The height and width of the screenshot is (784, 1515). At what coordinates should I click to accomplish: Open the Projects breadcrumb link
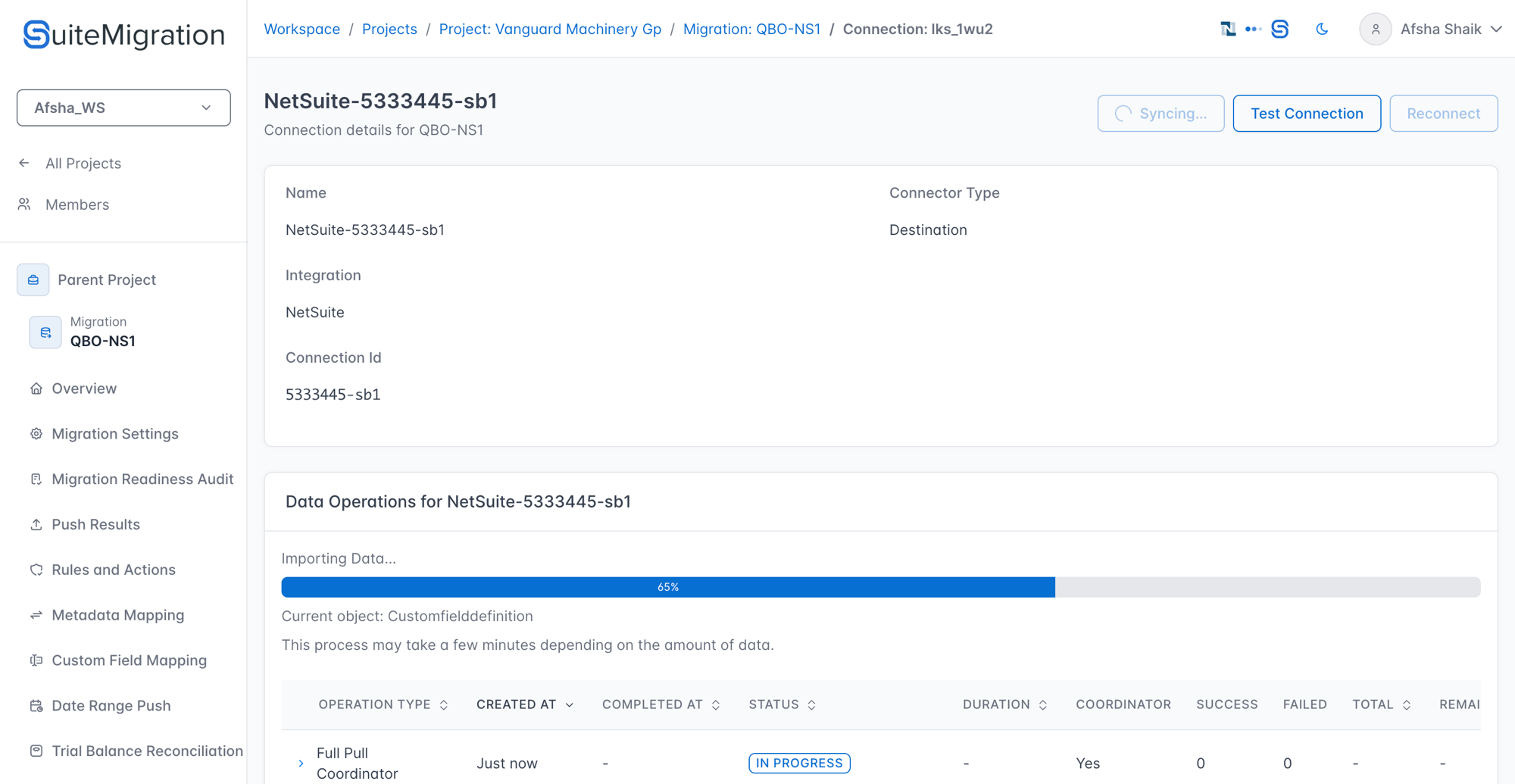[389, 29]
